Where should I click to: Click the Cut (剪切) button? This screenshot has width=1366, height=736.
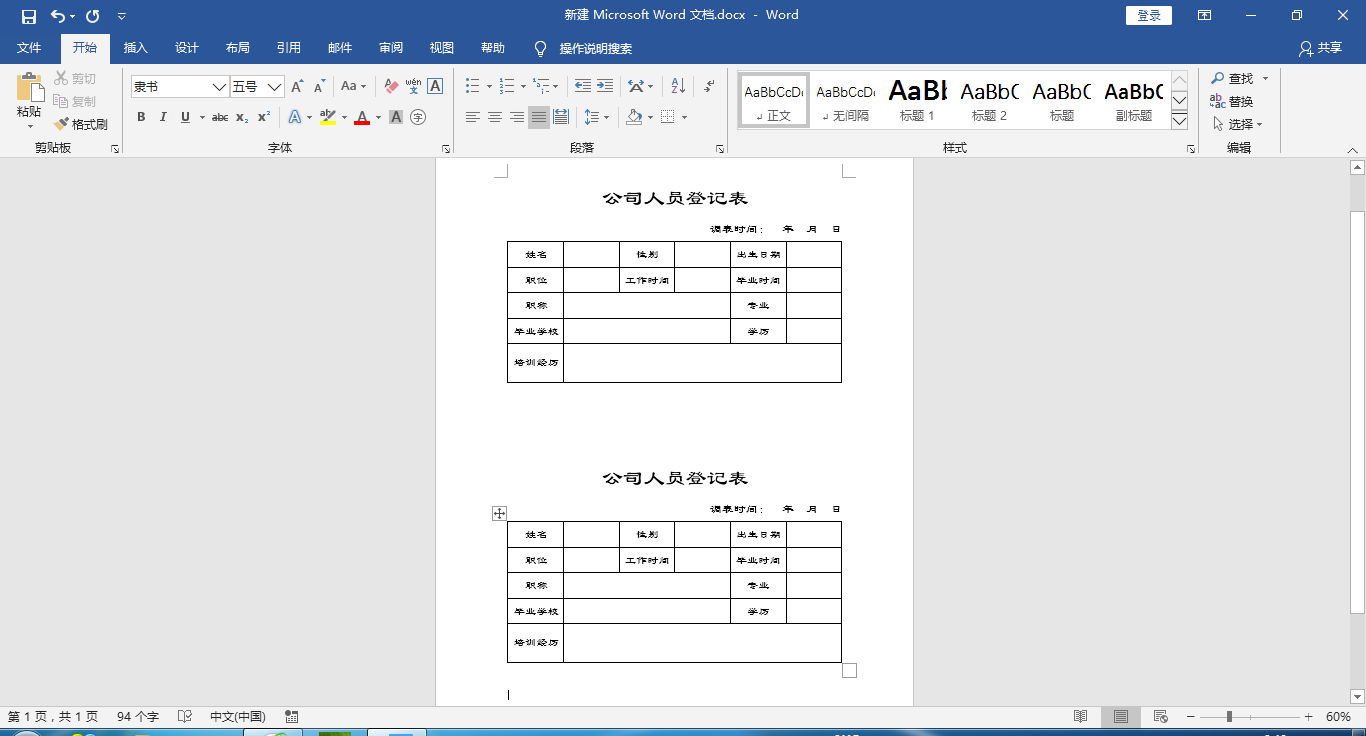pos(76,78)
